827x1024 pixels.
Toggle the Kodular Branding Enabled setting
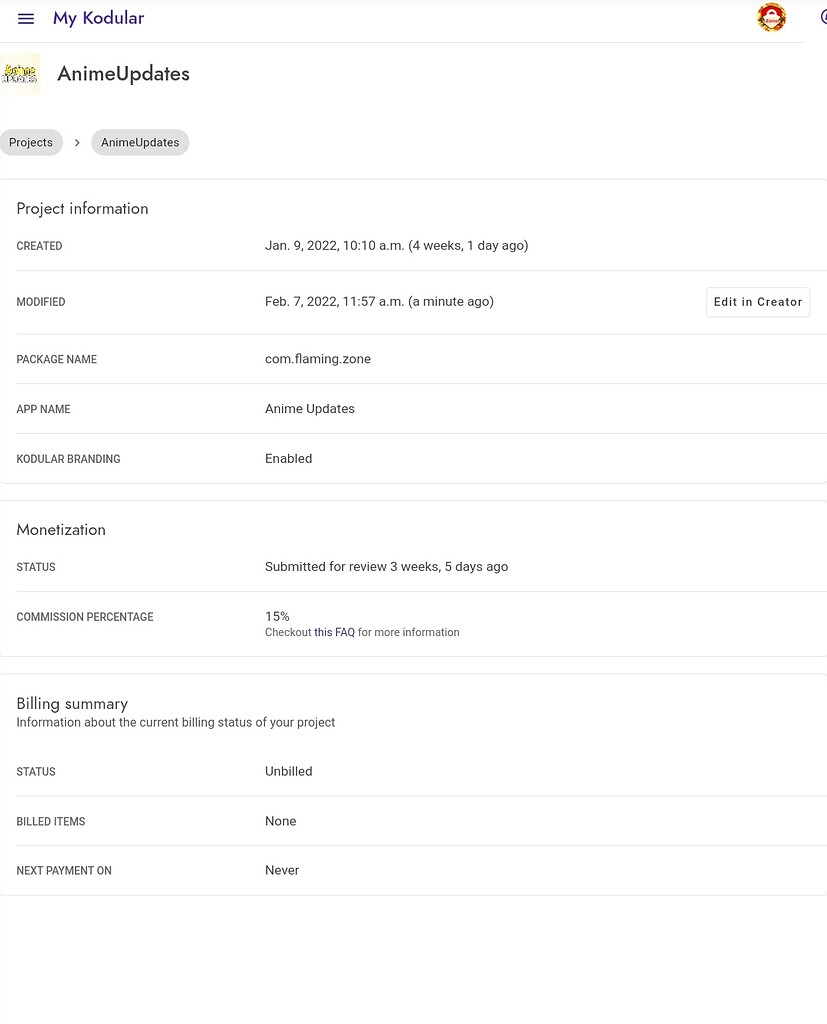[x=288, y=458]
